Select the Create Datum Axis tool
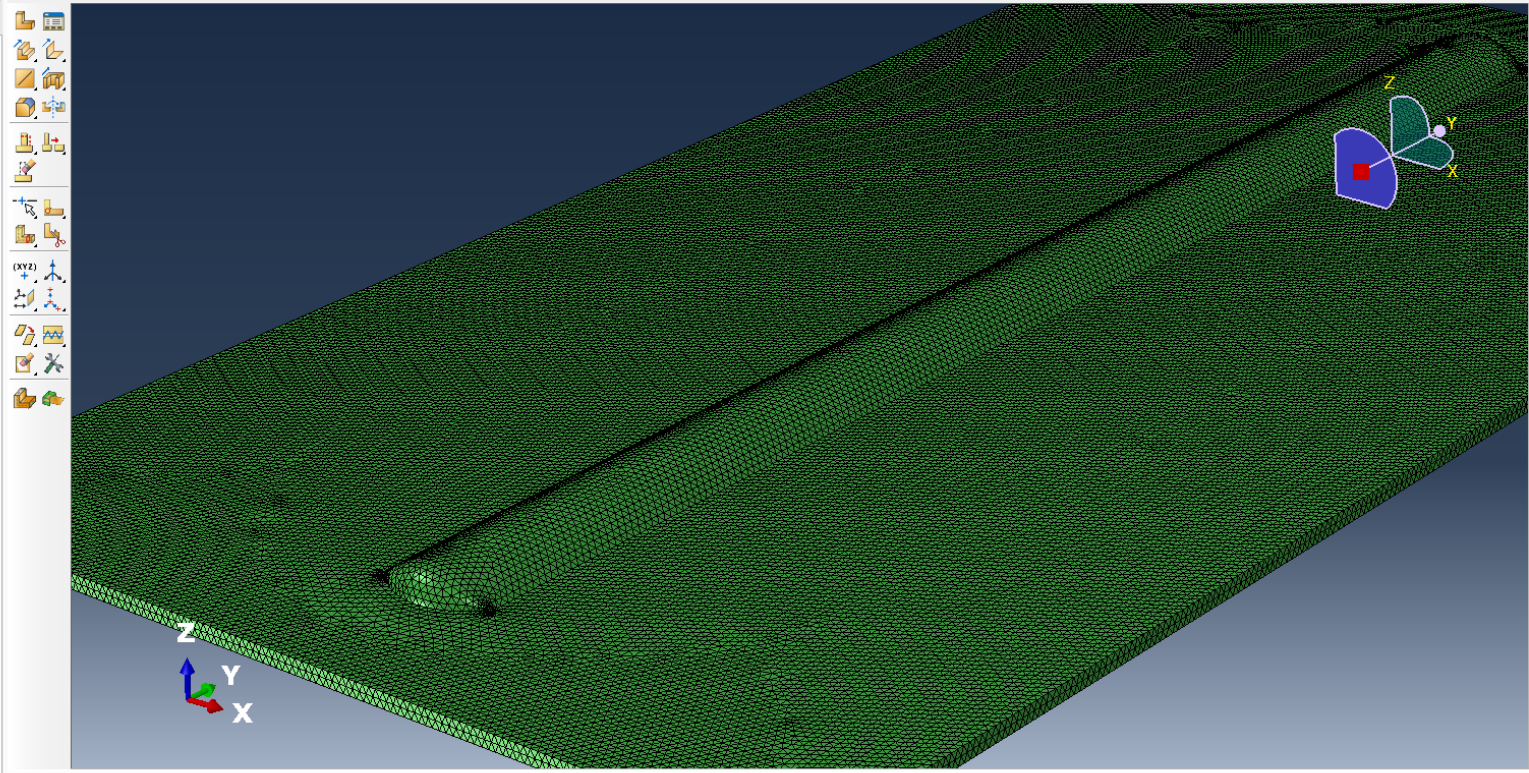This screenshot has width=1529, height=773. [54, 271]
